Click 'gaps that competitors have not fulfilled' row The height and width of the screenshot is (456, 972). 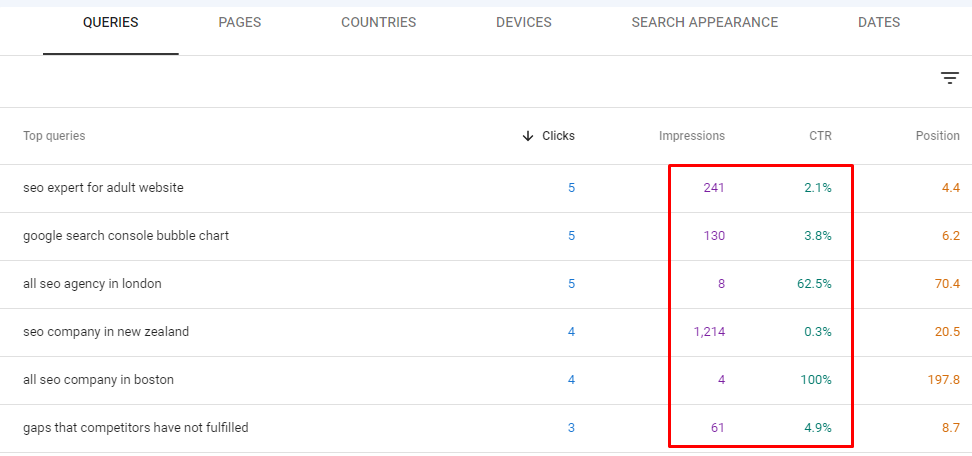tap(486, 428)
